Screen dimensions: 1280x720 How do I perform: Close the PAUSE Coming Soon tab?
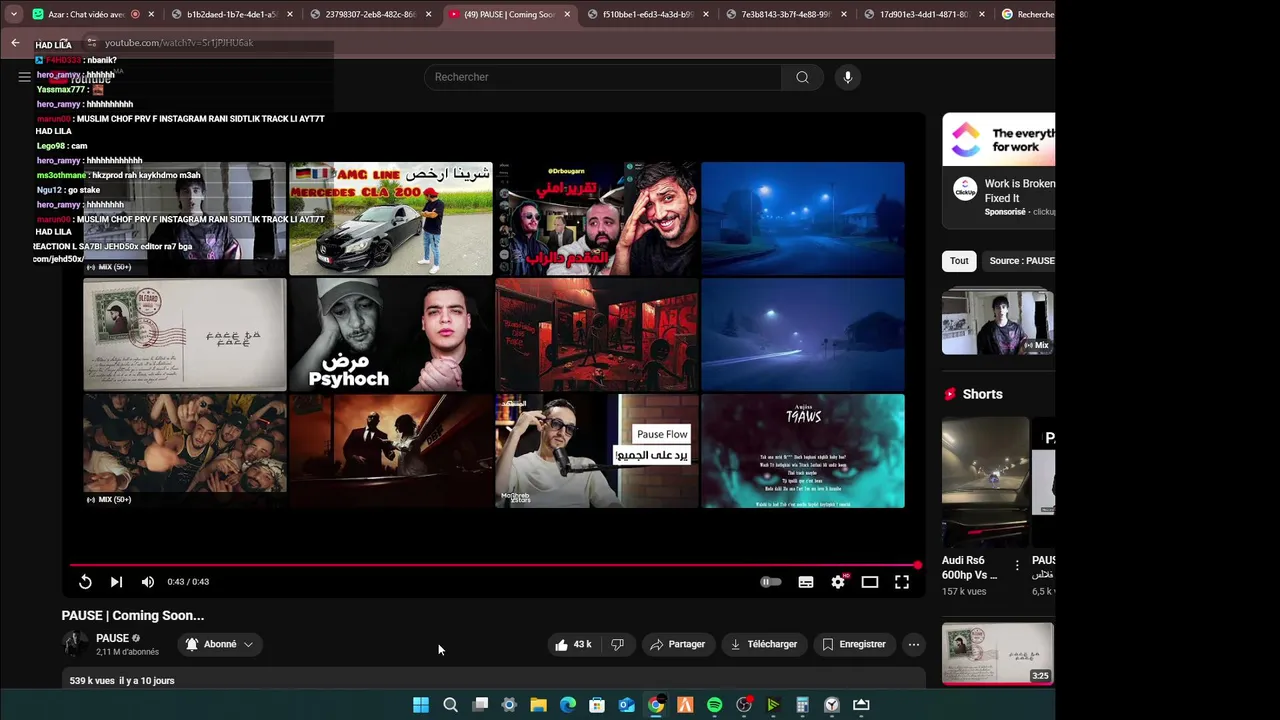click(x=567, y=14)
